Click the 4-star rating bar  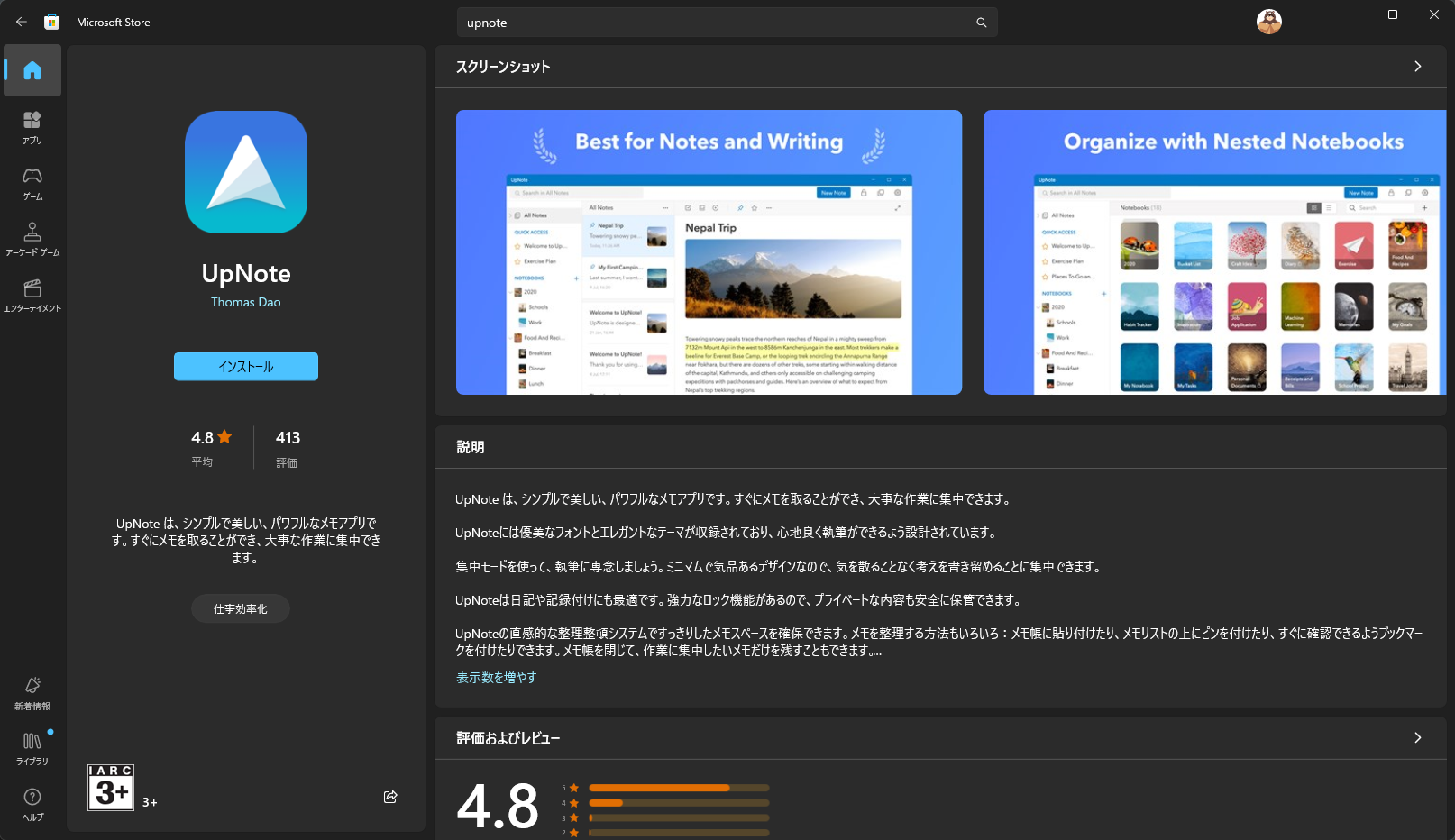(x=679, y=802)
